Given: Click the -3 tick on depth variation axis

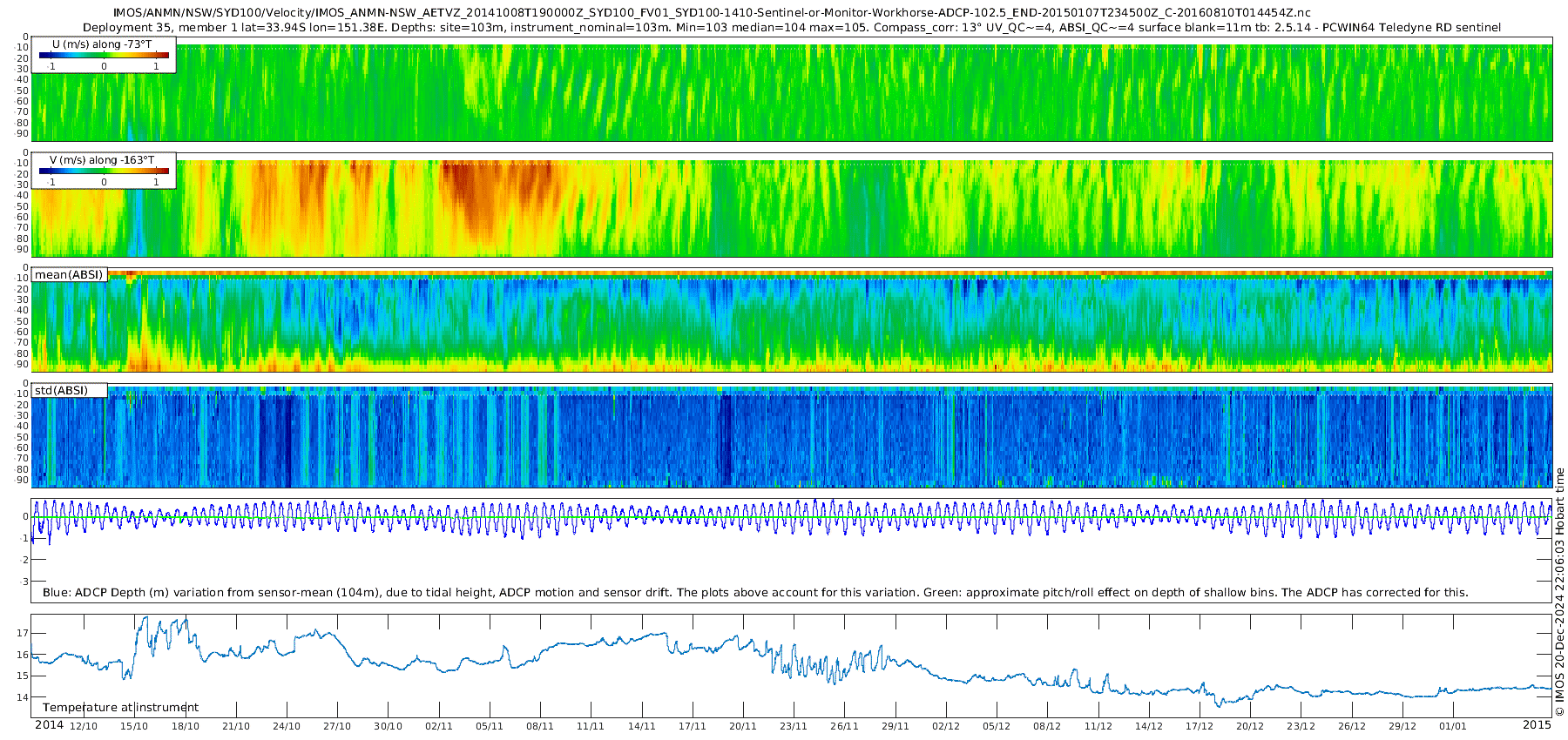Looking at the screenshot, I should pos(24,582).
